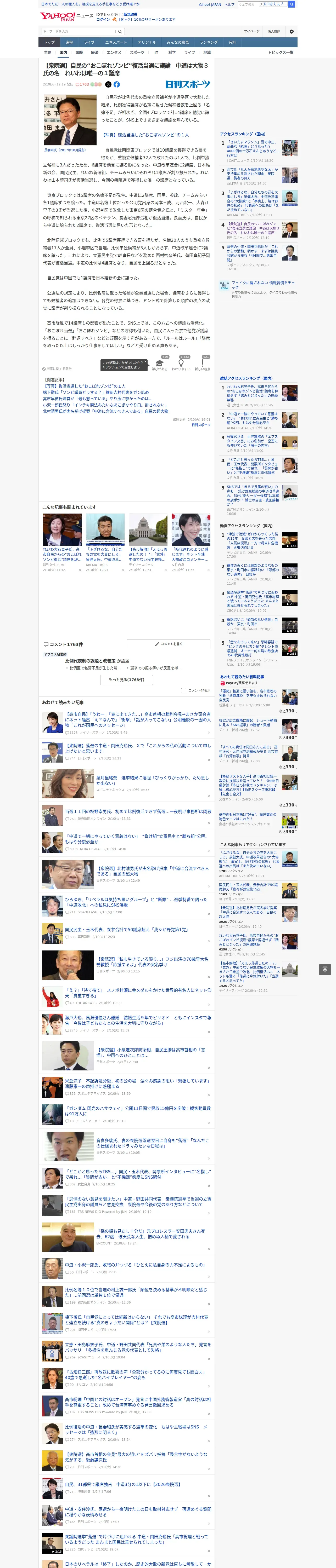Select the みんなの意見 tab
The height and width of the screenshot is (1568, 336).
click(x=178, y=43)
